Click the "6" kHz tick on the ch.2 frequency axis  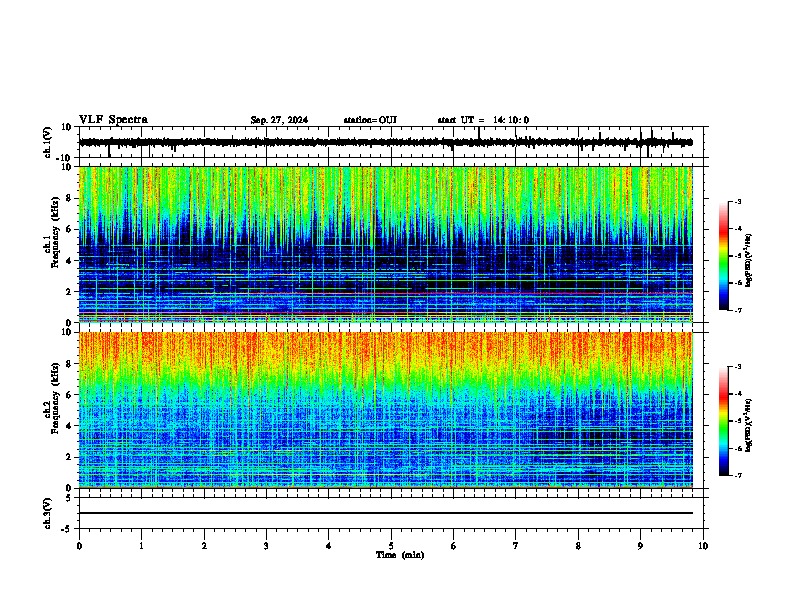pos(69,395)
